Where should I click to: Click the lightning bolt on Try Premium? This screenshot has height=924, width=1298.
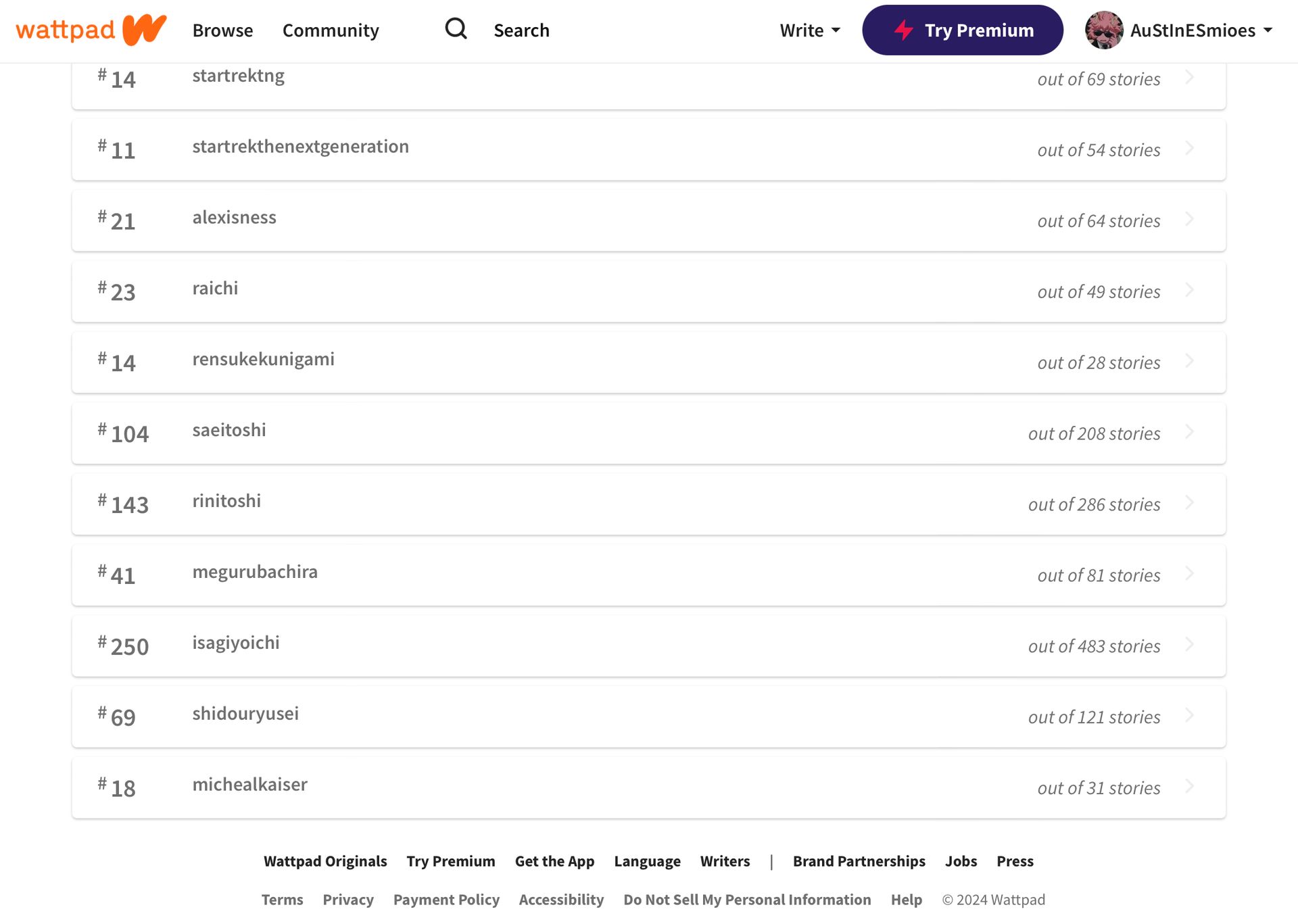click(904, 30)
